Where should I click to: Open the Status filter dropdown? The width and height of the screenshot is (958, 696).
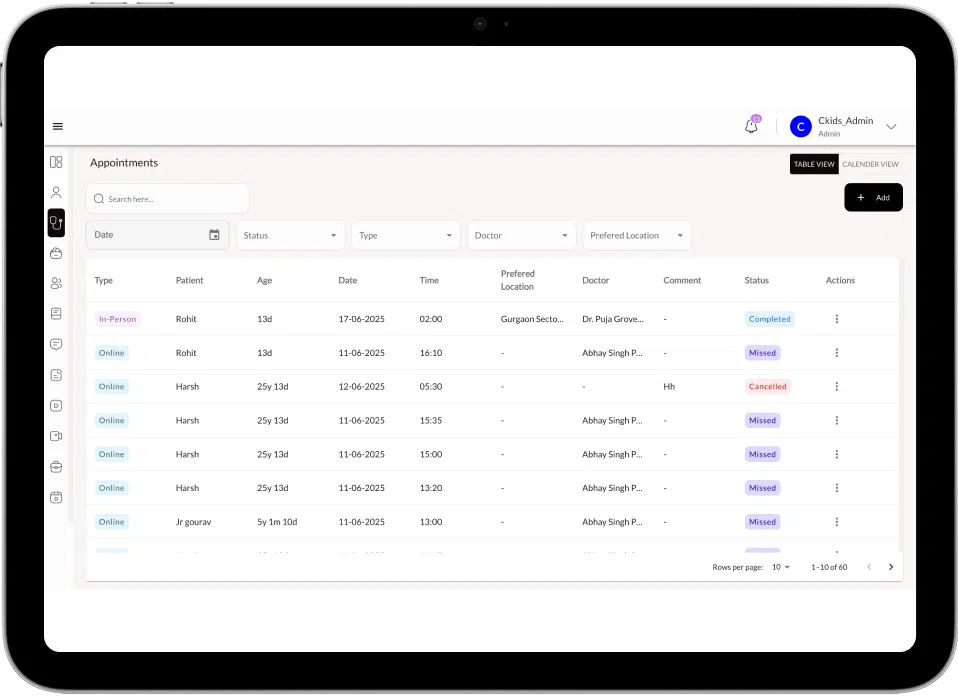[x=290, y=235]
